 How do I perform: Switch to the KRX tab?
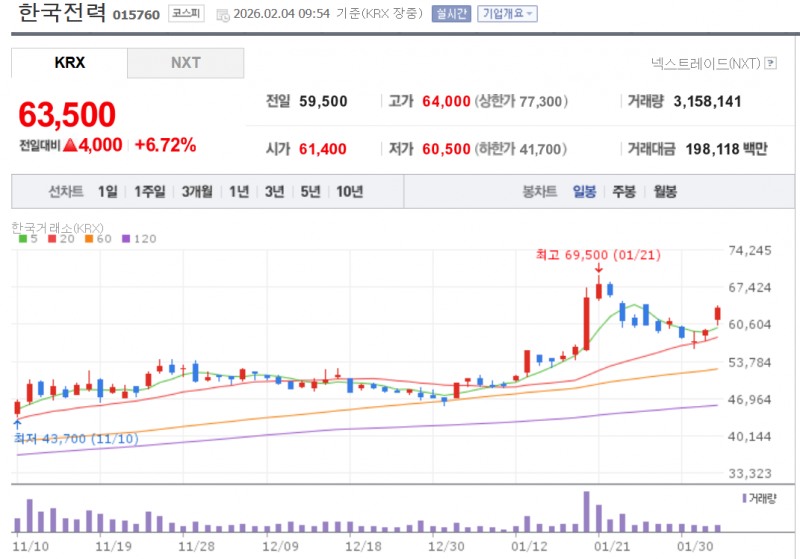pos(69,63)
